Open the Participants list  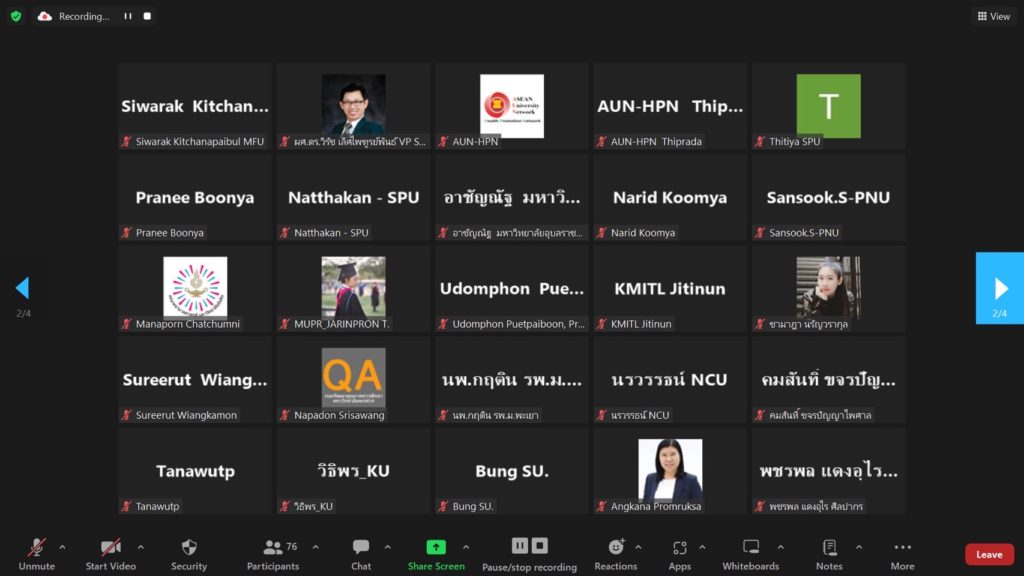coord(273,553)
